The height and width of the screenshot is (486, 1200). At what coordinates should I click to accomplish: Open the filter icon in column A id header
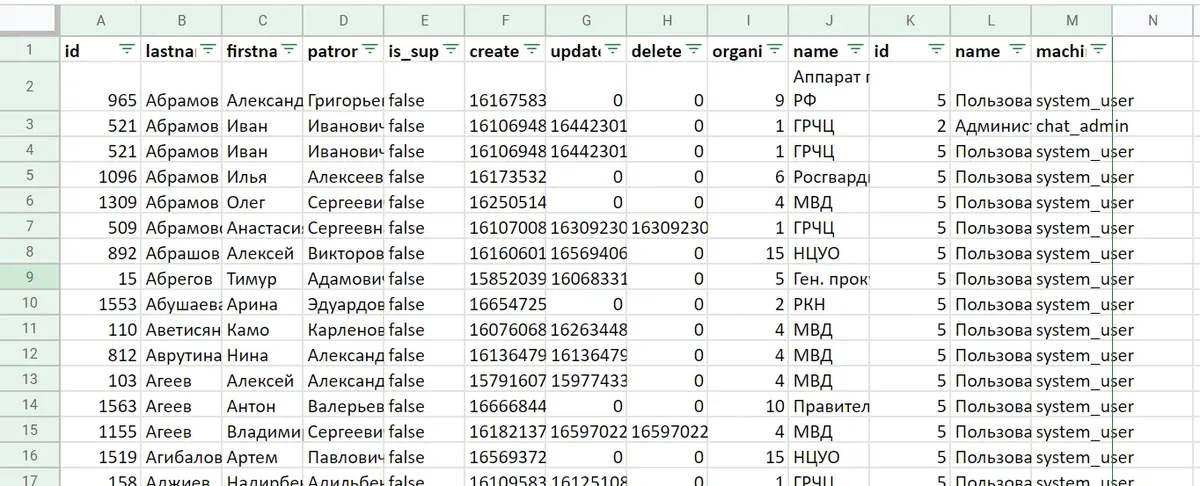coord(126,50)
